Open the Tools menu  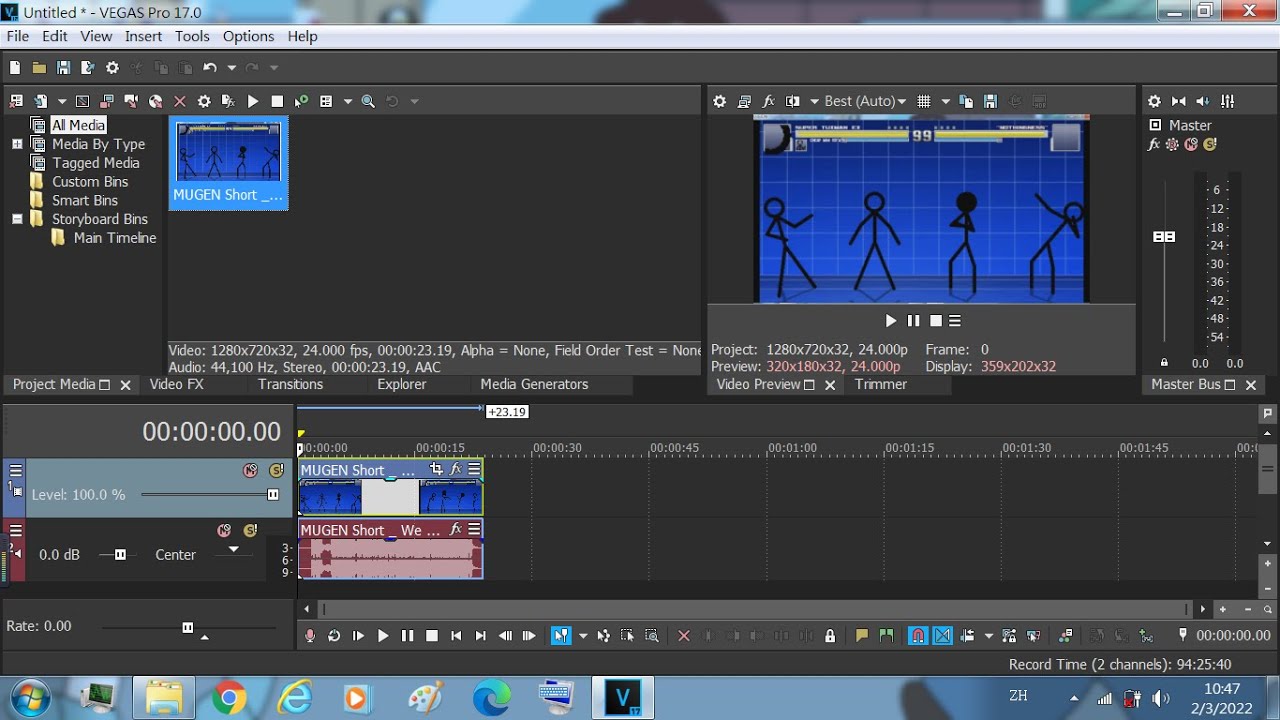click(x=192, y=36)
